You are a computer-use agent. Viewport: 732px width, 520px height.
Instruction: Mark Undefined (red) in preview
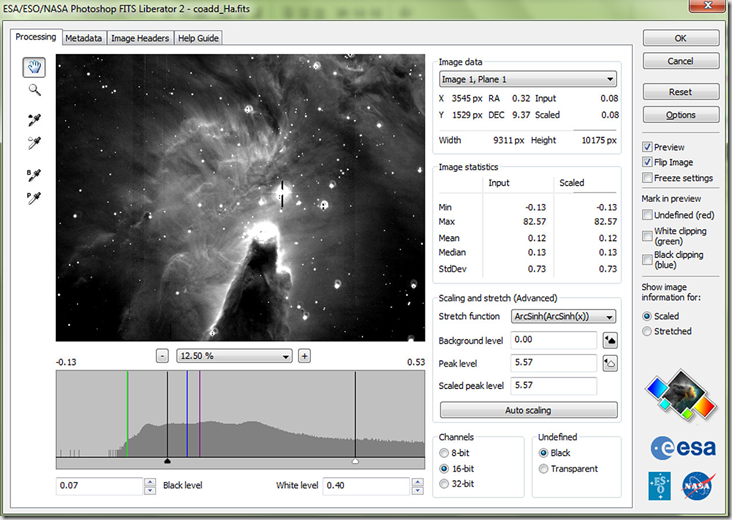pos(647,215)
